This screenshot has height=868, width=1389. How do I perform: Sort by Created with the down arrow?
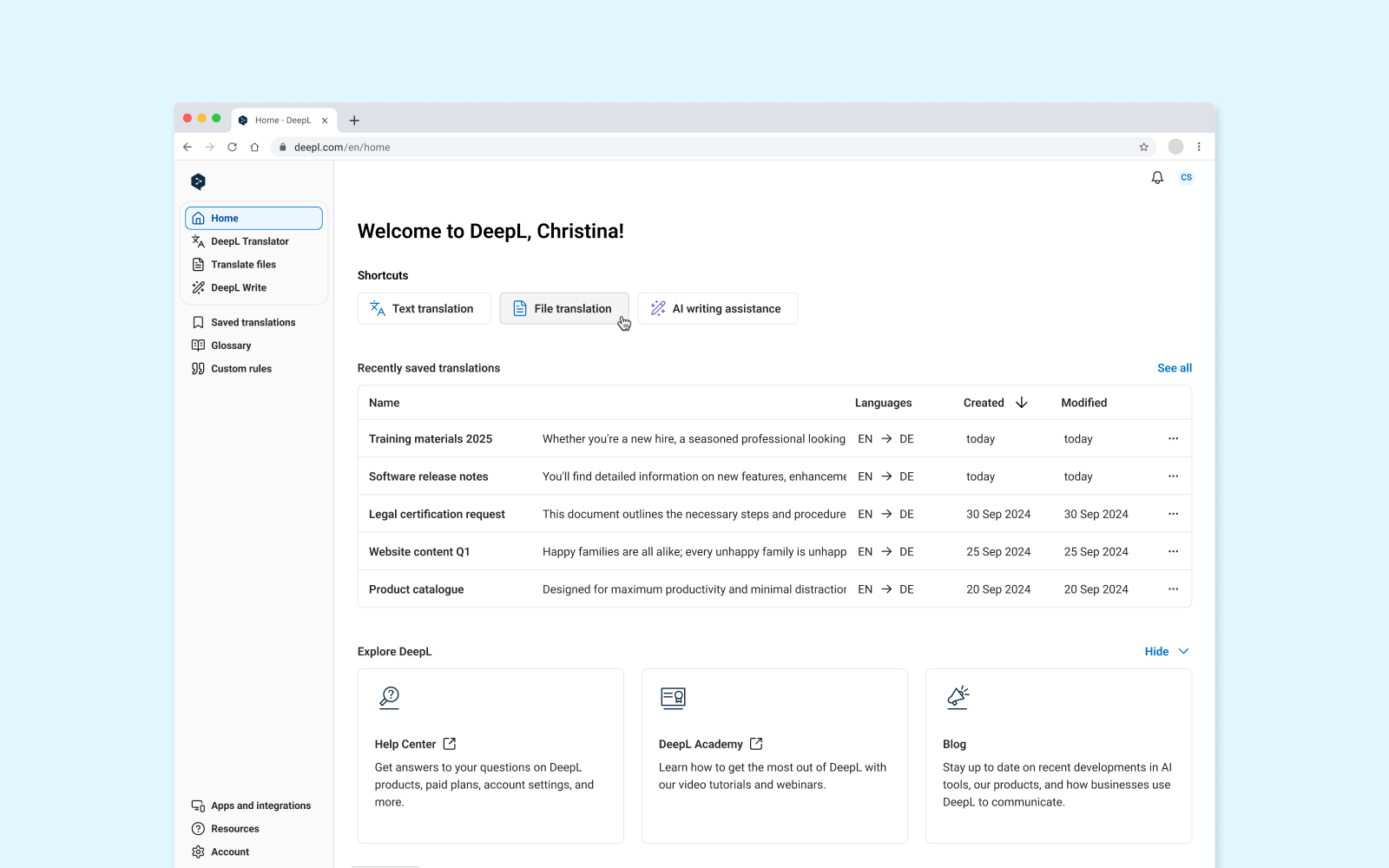[x=1022, y=403]
